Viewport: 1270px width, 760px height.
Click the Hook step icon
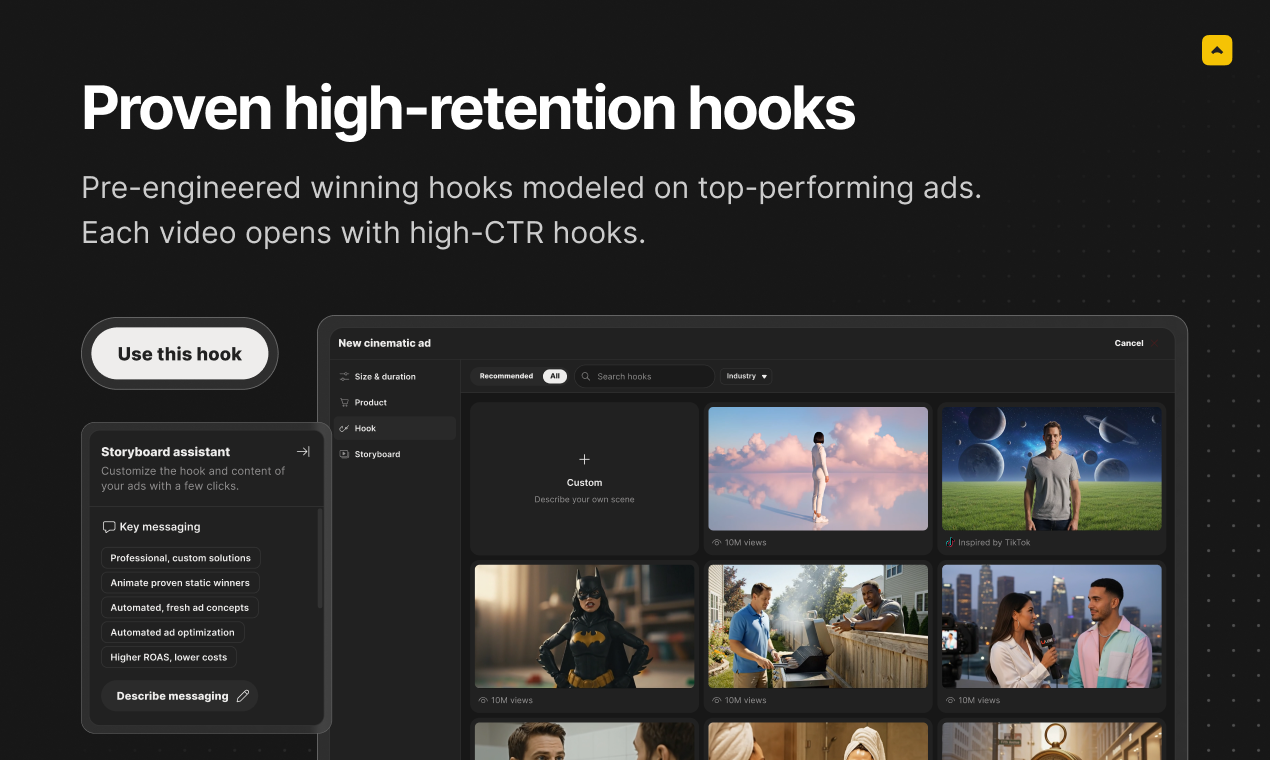tap(345, 429)
